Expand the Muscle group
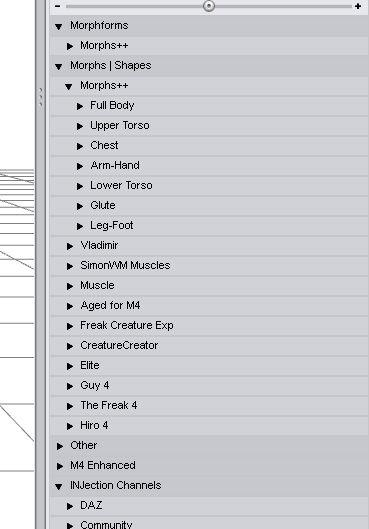The height and width of the screenshot is (529, 369). pos(70,286)
